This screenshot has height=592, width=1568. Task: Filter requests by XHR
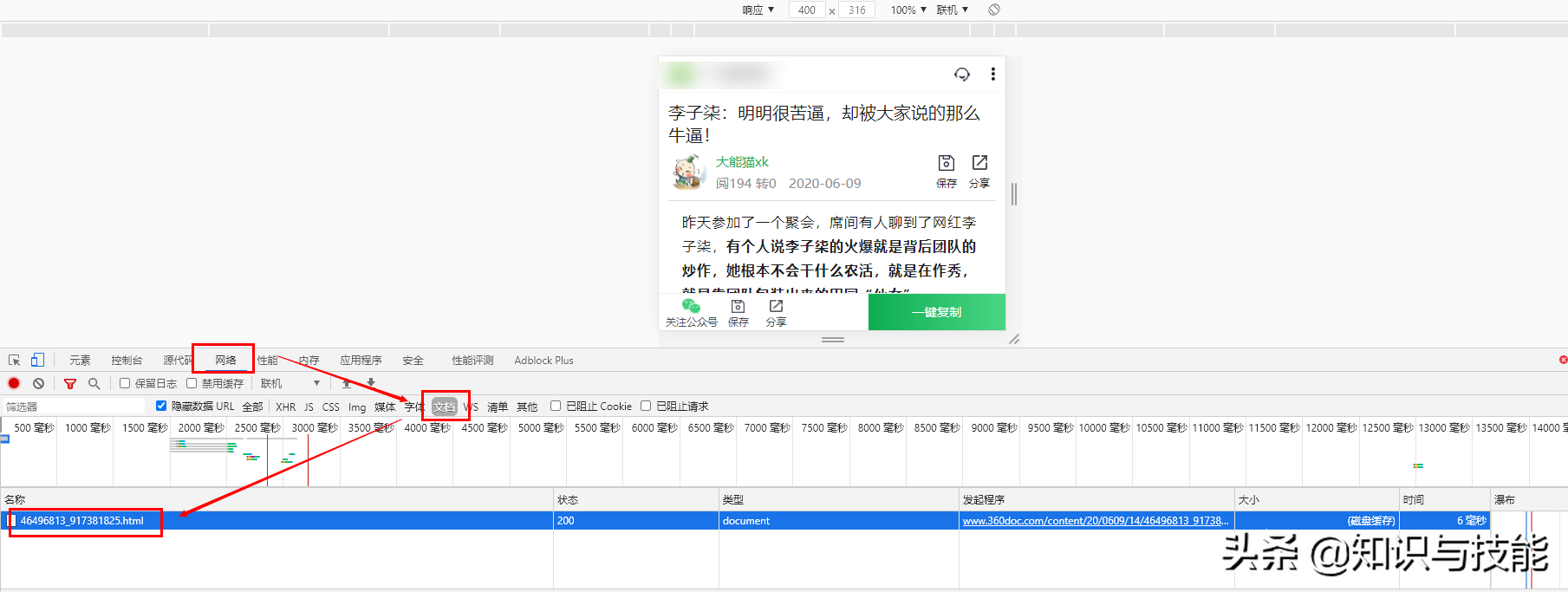tap(285, 407)
